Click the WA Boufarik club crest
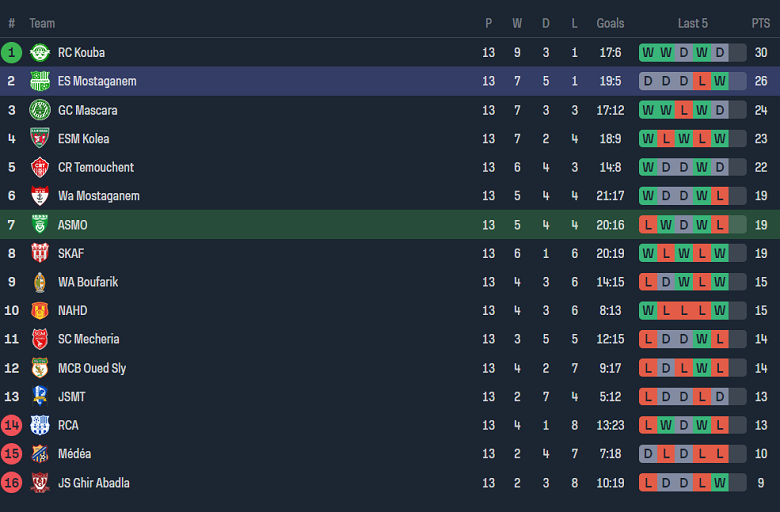Image resolution: width=780 pixels, height=512 pixels. pos(40,282)
